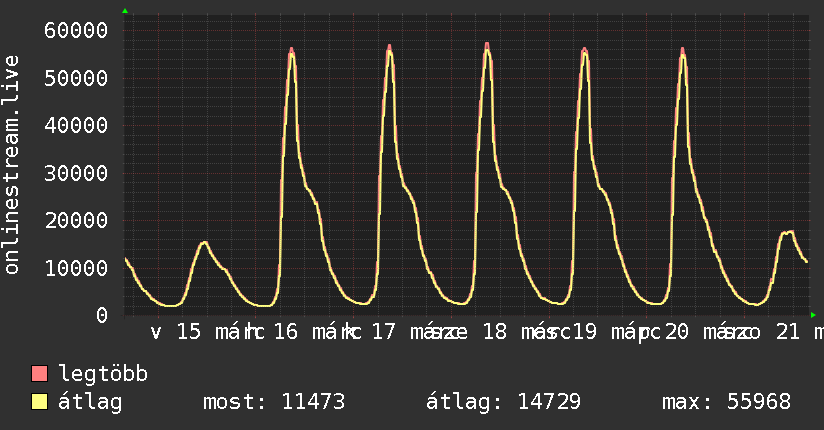824x430 pixels.
Task: Click the 30000 y-axis label
Action: pyautogui.click(x=76, y=173)
